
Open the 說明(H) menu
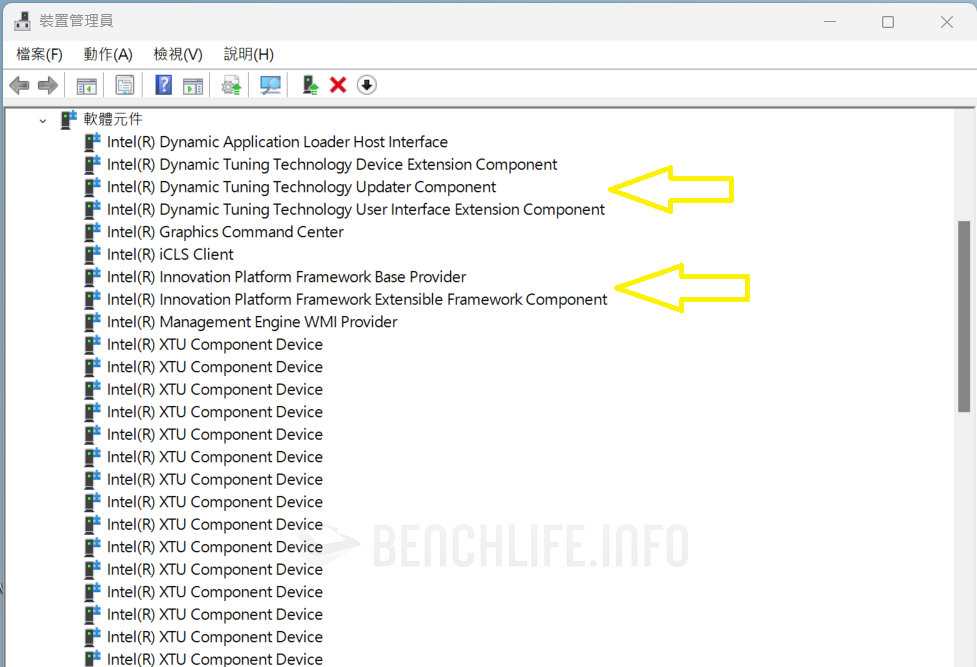coord(246,54)
